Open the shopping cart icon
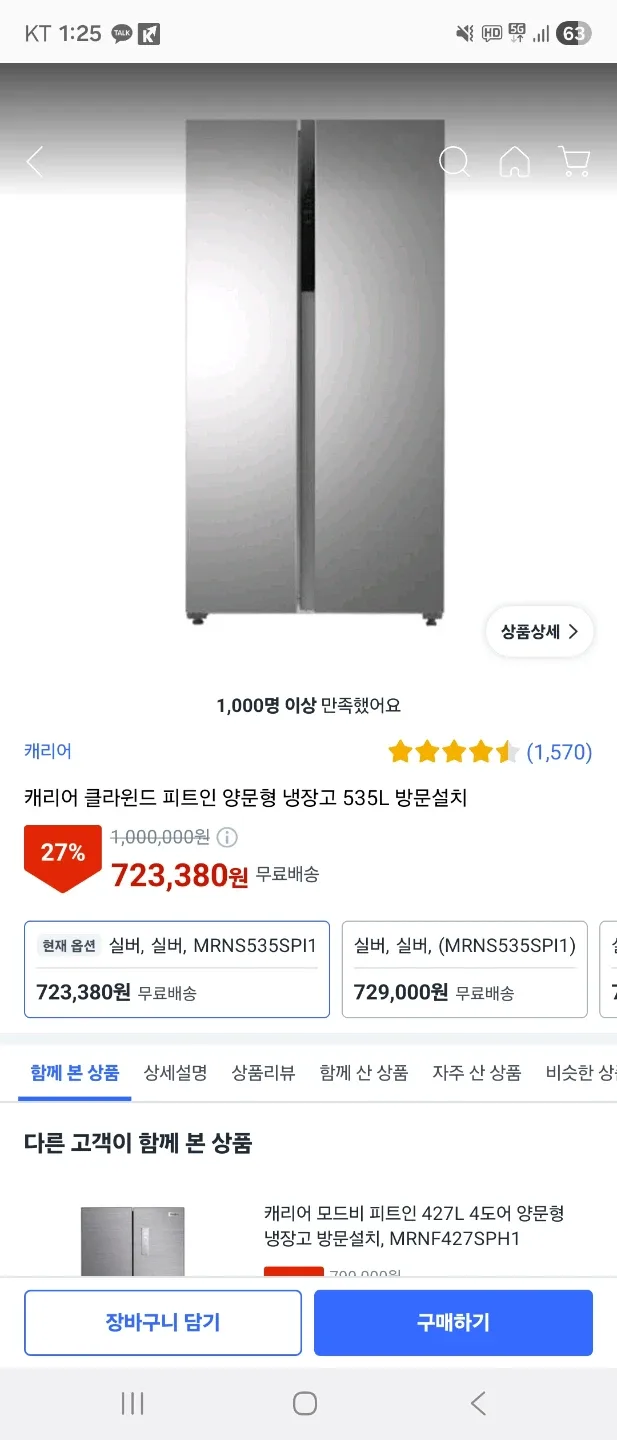Viewport: 617px width, 1440px height. [x=574, y=162]
